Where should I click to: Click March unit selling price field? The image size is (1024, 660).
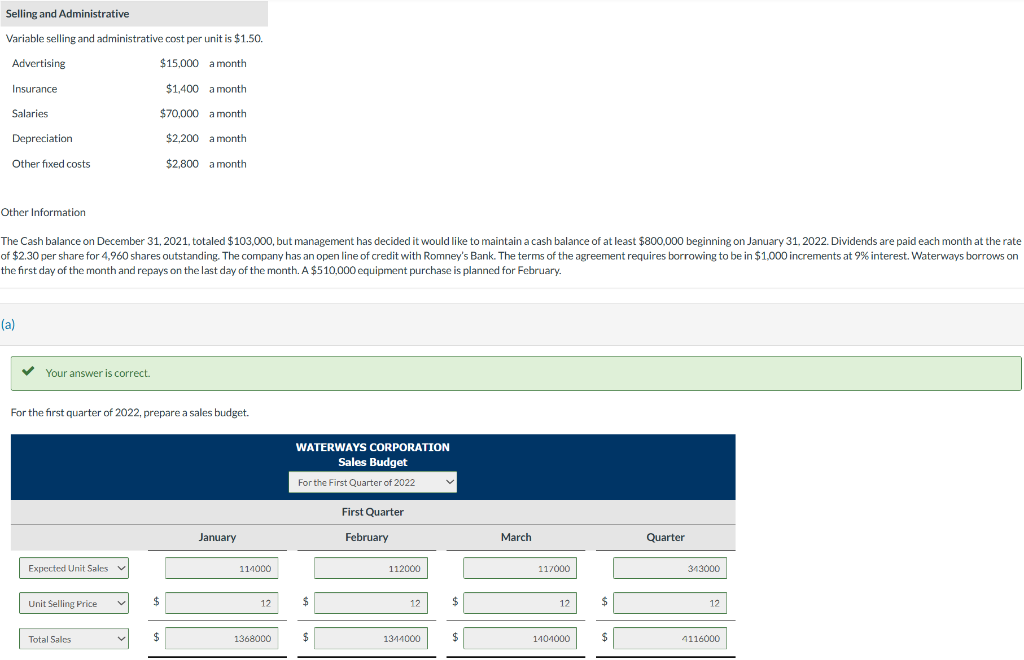coord(520,603)
